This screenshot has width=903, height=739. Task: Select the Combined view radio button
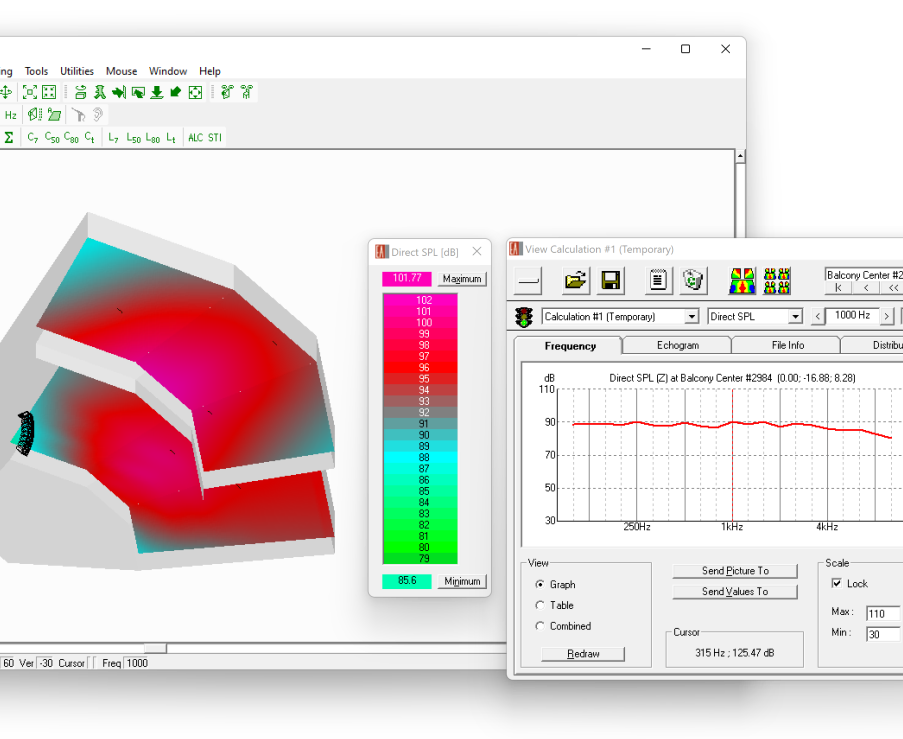tap(541, 626)
